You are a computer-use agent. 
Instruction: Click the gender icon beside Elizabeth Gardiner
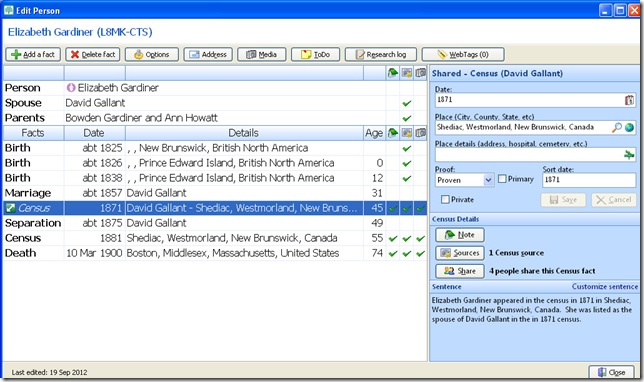[x=71, y=87]
